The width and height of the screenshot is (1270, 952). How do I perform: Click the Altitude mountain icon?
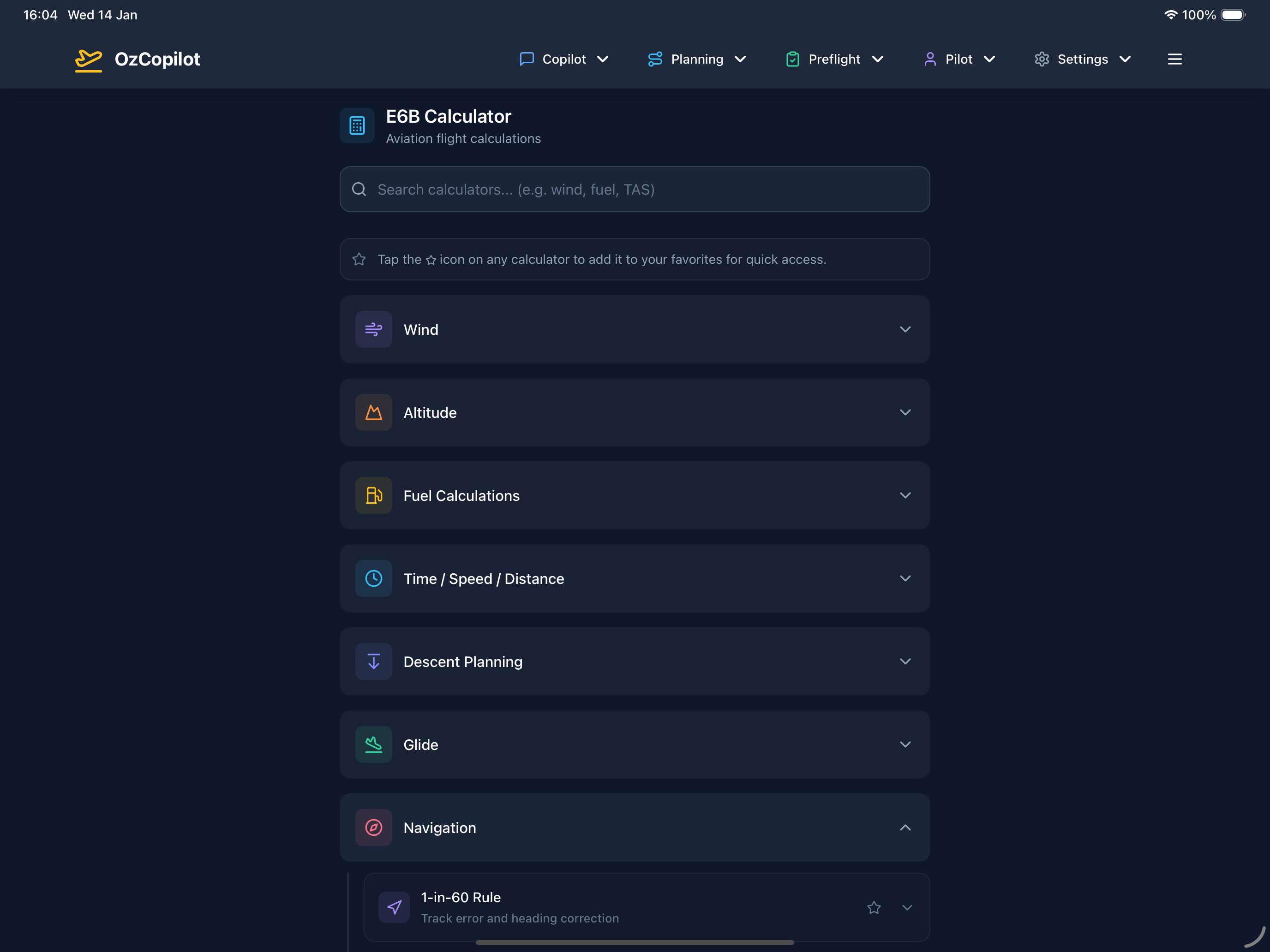pos(374,413)
